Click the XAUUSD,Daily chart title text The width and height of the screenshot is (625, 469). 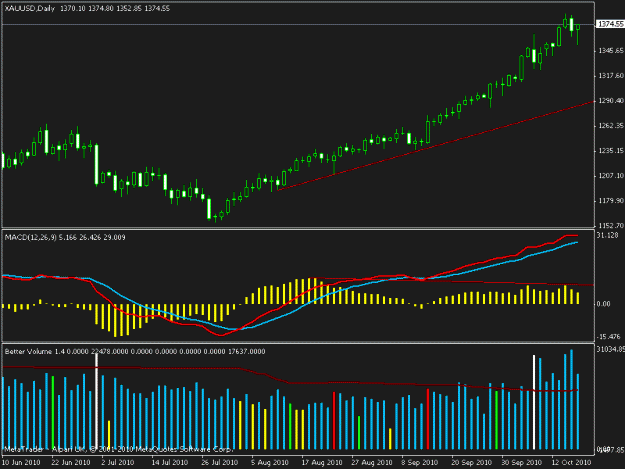coord(30,8)
